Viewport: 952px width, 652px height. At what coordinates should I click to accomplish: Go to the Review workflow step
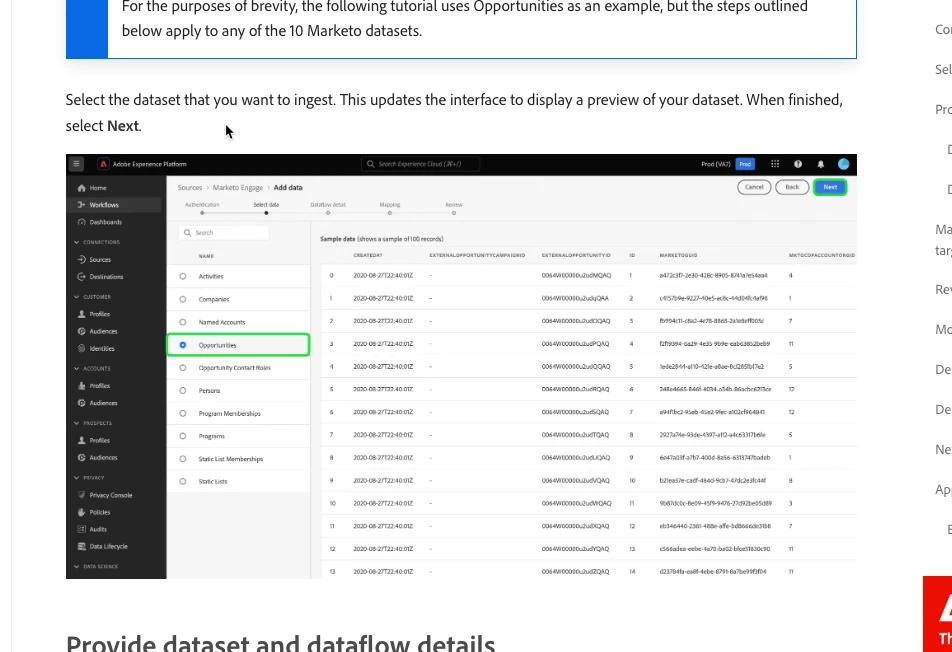click(x=454, y=208)
